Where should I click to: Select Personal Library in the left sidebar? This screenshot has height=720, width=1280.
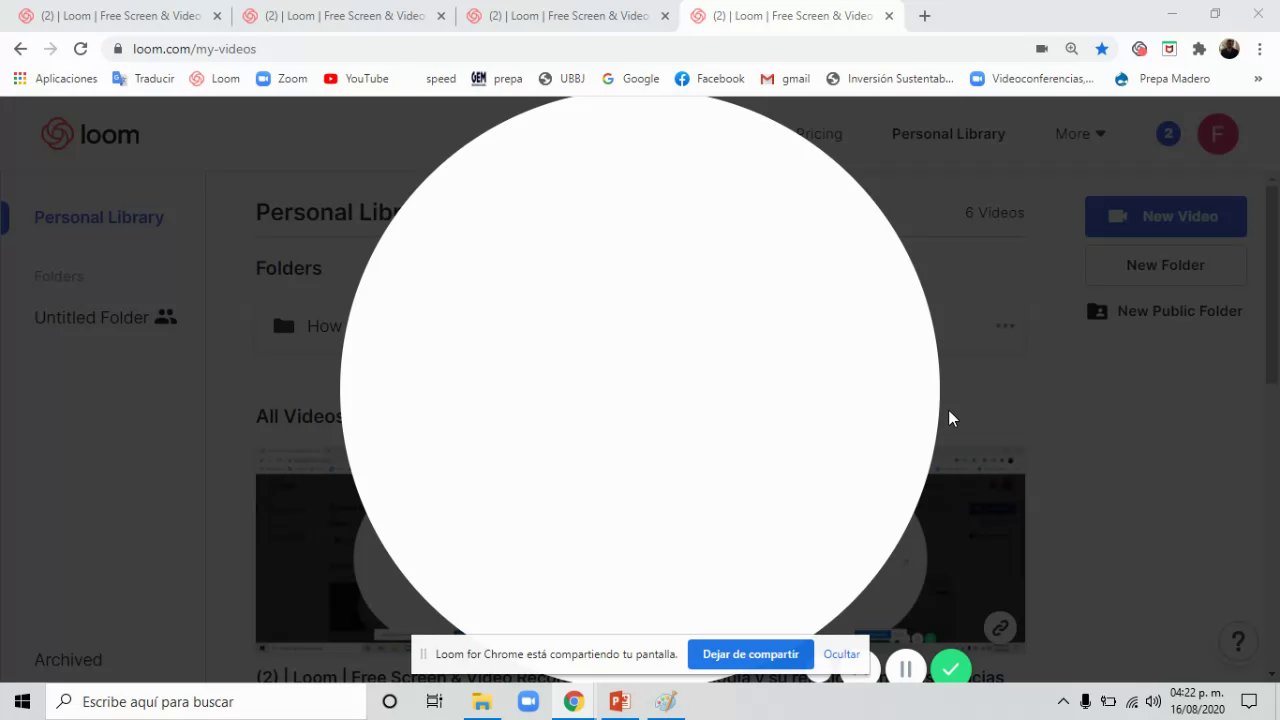pos(99,217)
